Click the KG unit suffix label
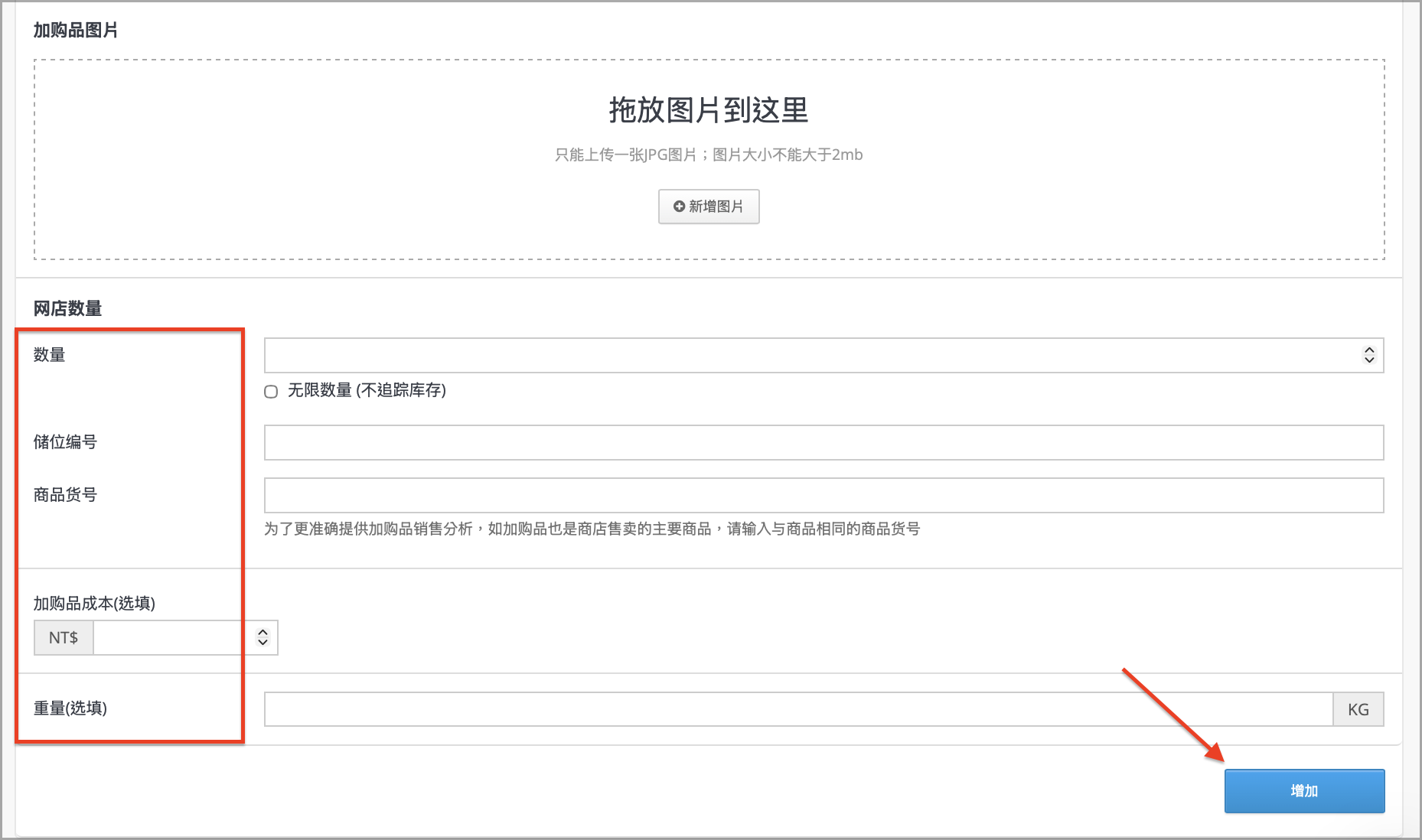The image size is (1422, 840). pyautogui.click(x=1358, y=709)
